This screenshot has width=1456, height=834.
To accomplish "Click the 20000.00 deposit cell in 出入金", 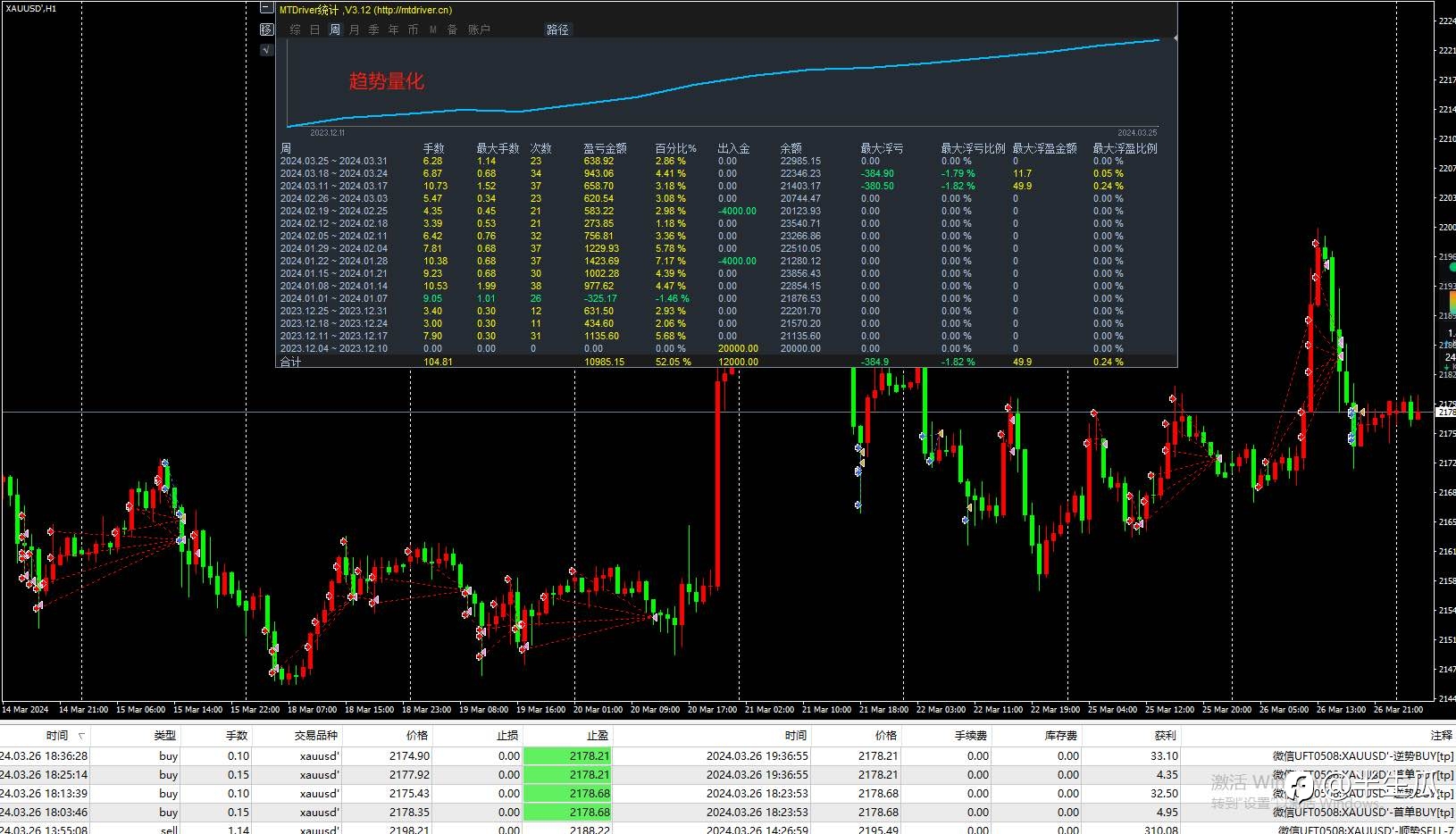I will [738, 349].
